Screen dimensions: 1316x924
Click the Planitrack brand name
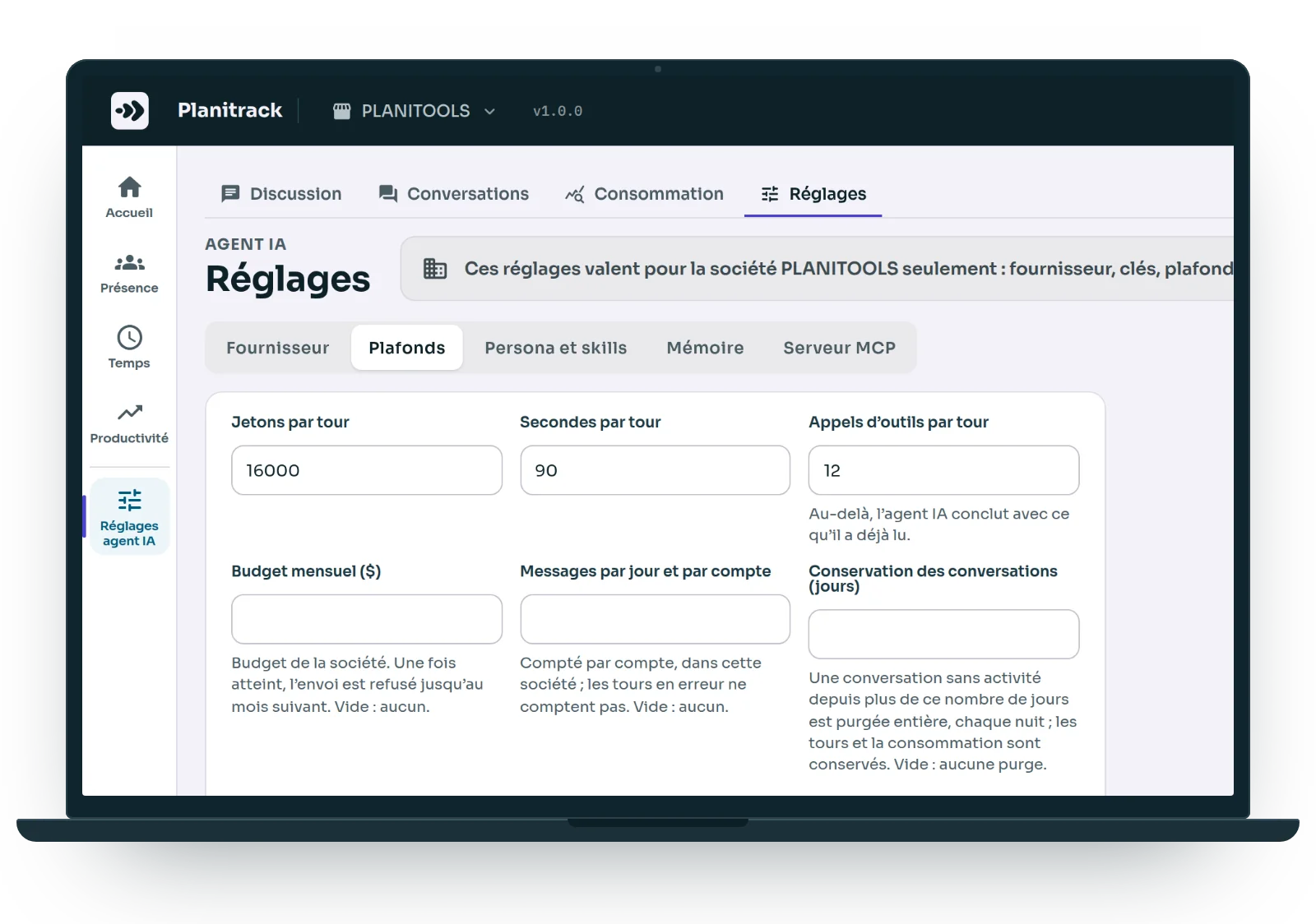click(230, 110)
